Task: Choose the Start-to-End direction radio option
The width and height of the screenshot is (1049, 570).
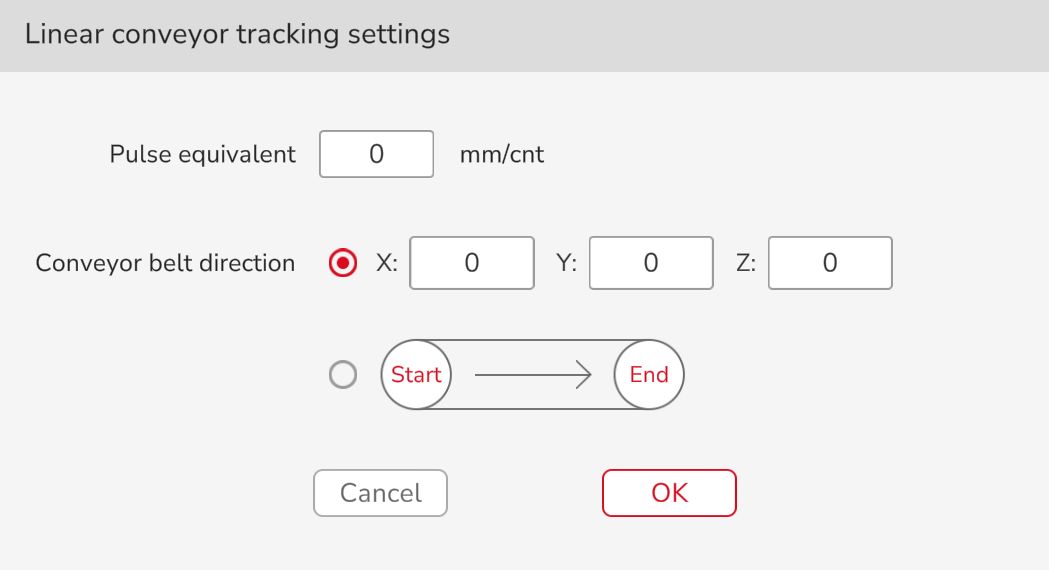Action: click(x=343, y=375)
